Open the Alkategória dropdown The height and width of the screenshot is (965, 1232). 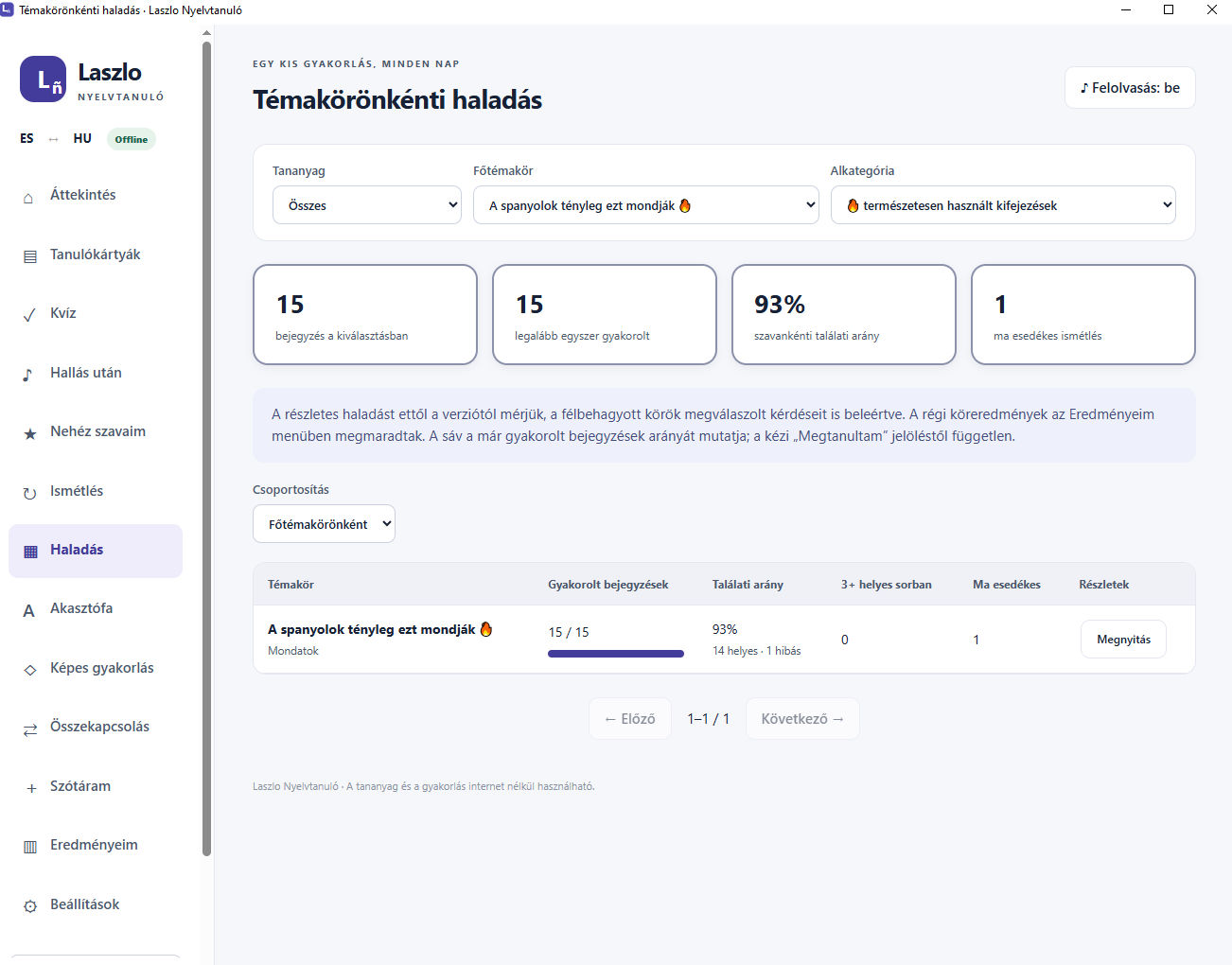(x=1003, y=205)
